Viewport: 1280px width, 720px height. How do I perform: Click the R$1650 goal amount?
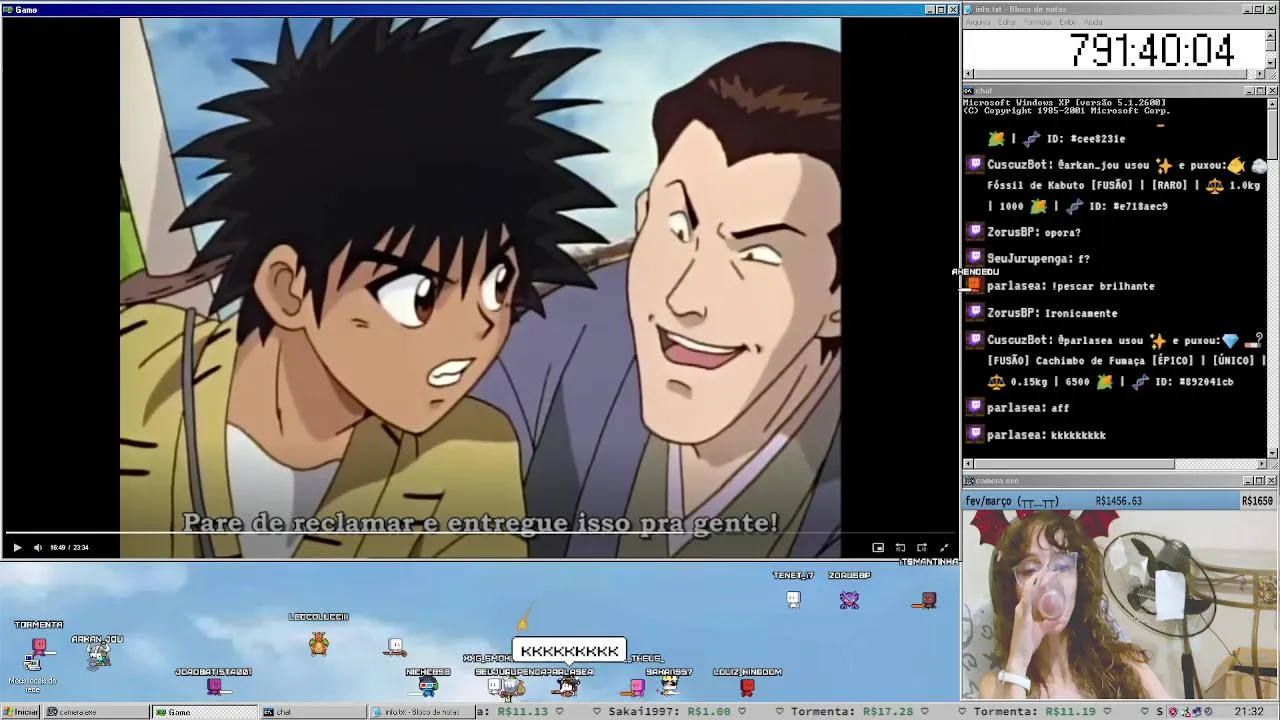click(1257, 501)
